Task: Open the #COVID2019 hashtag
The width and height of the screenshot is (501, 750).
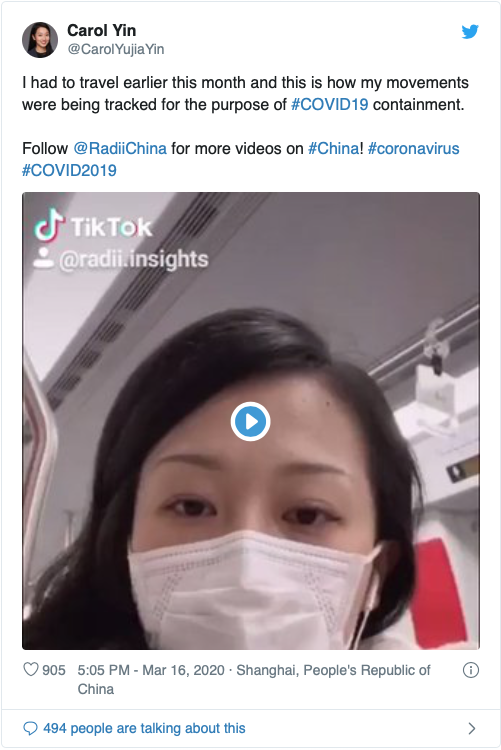Action: (x=69, y=170)
